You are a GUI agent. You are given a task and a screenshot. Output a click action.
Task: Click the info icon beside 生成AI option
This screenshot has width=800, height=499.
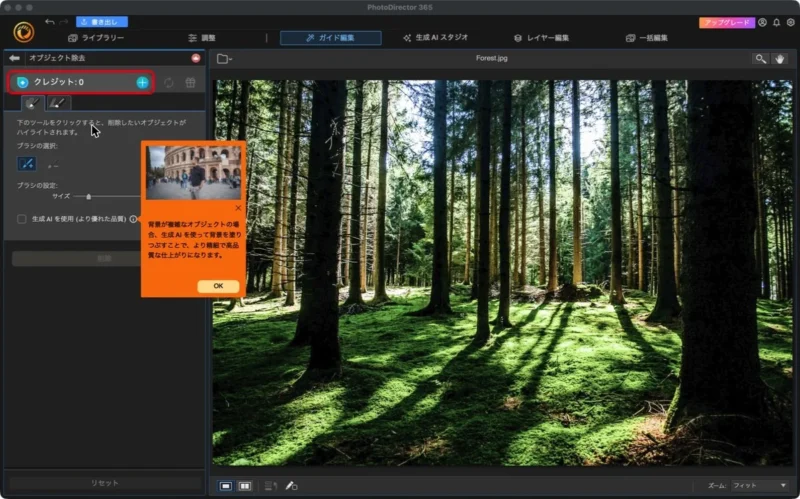pos(134,219)
